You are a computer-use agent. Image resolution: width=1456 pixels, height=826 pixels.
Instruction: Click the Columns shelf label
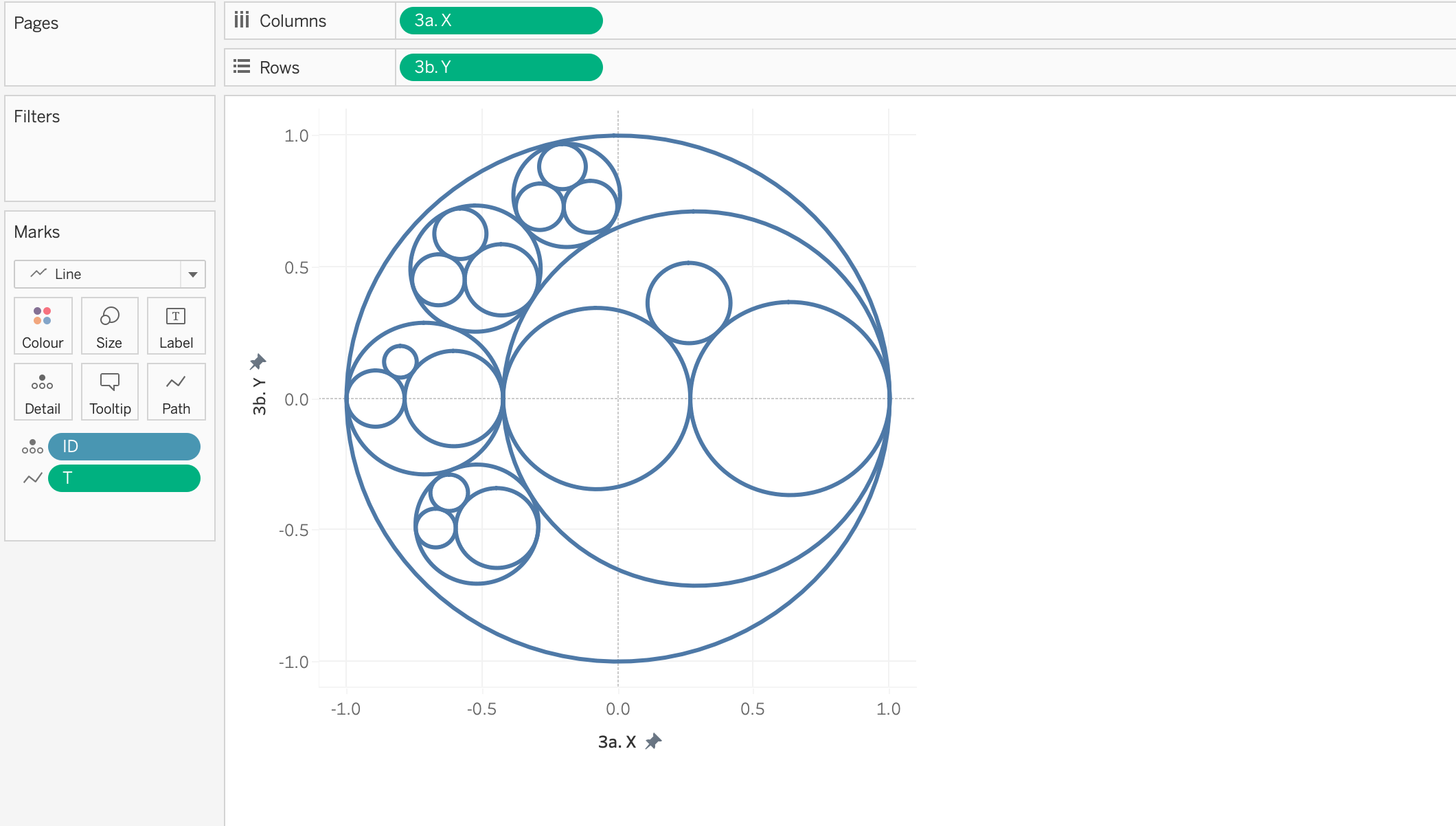(x=293, y=21)
